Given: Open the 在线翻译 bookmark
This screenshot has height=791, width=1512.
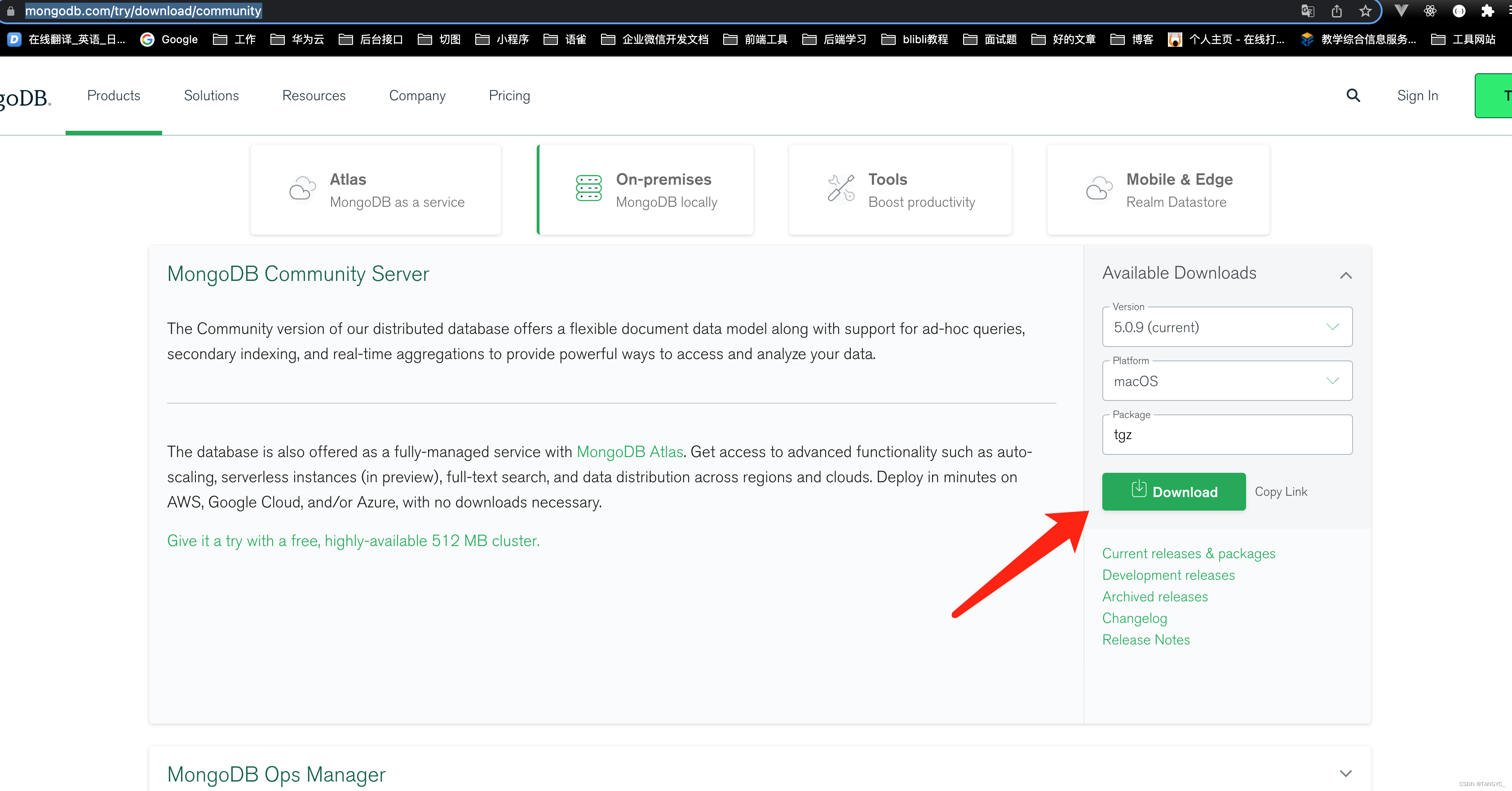Looking at the screenshot, I should coord(66,40).
